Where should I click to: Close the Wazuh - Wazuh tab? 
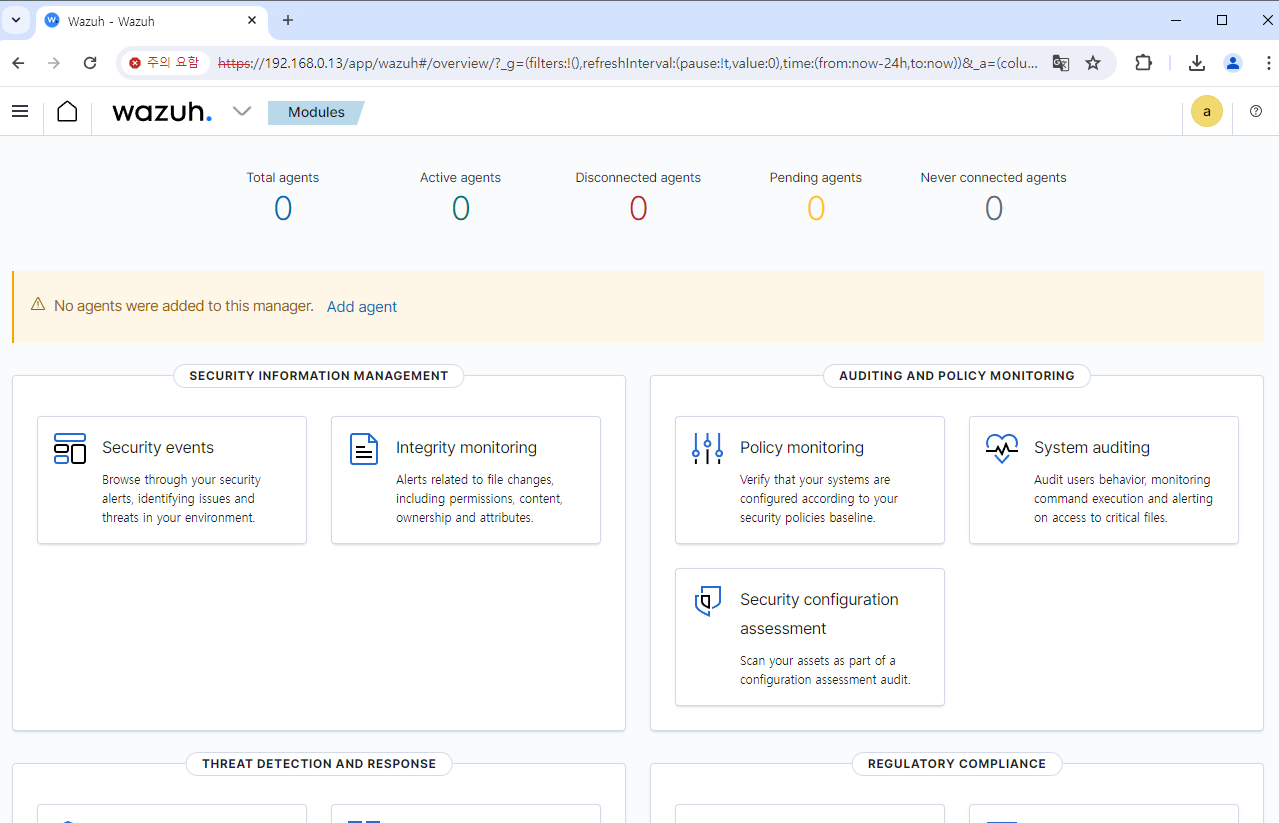251,20
